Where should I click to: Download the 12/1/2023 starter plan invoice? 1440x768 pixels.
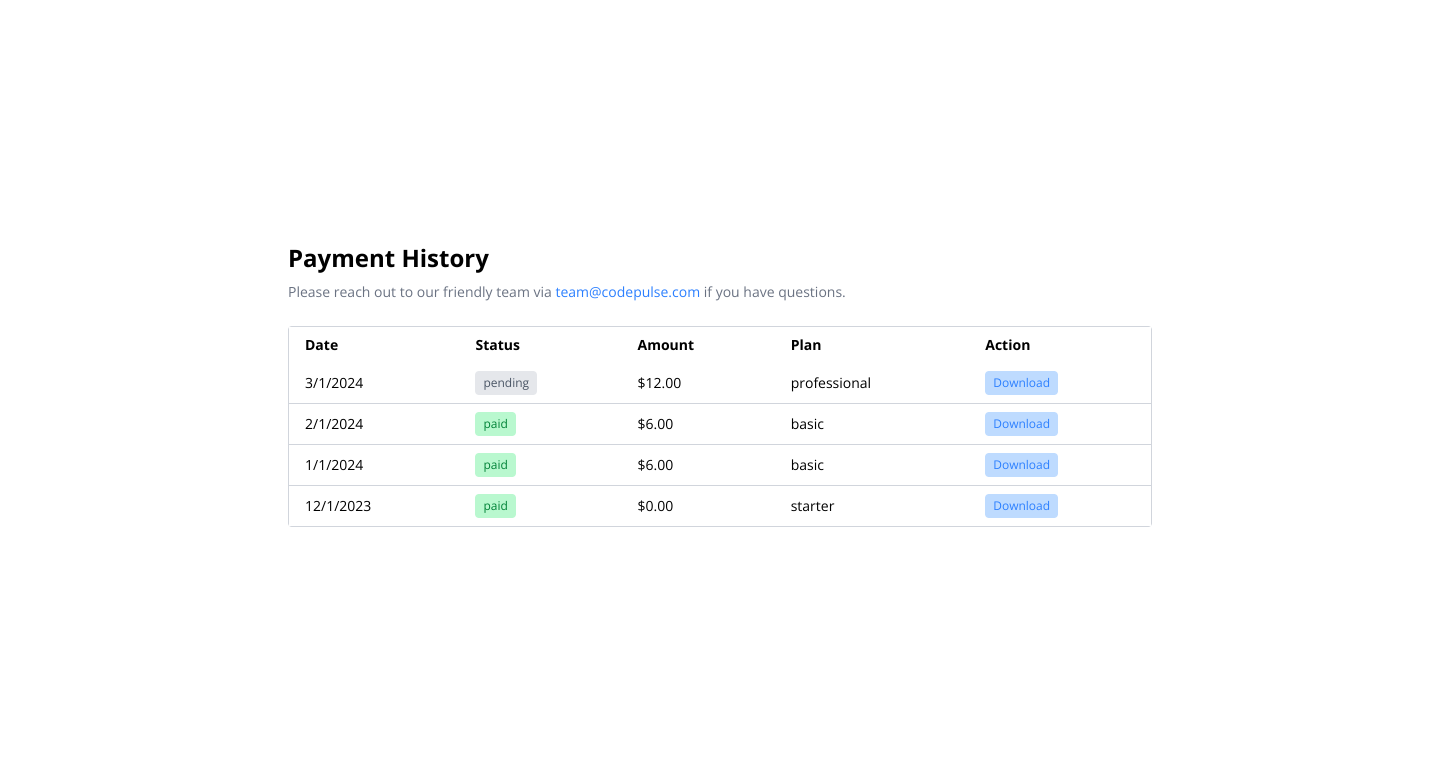pyautogui.click(x=1021, y=506)
